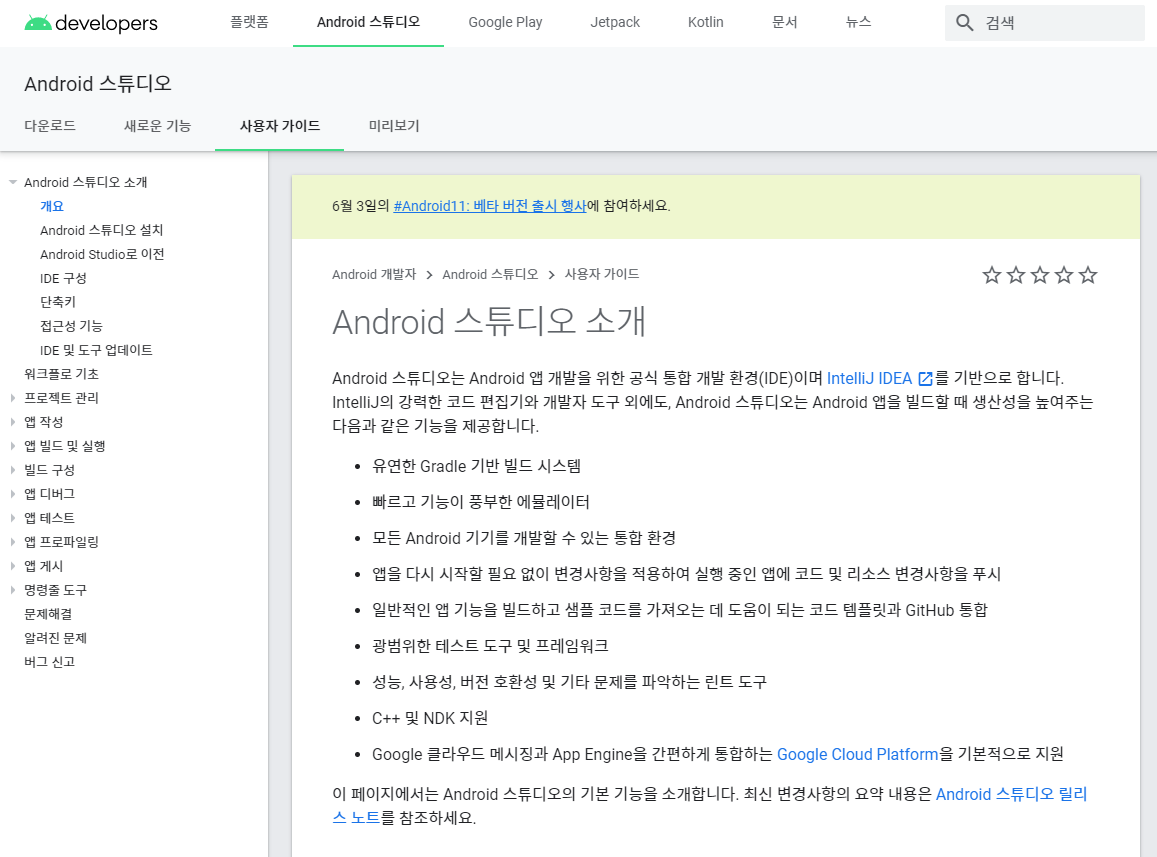Click the search magnifier icon

[964, 23]
